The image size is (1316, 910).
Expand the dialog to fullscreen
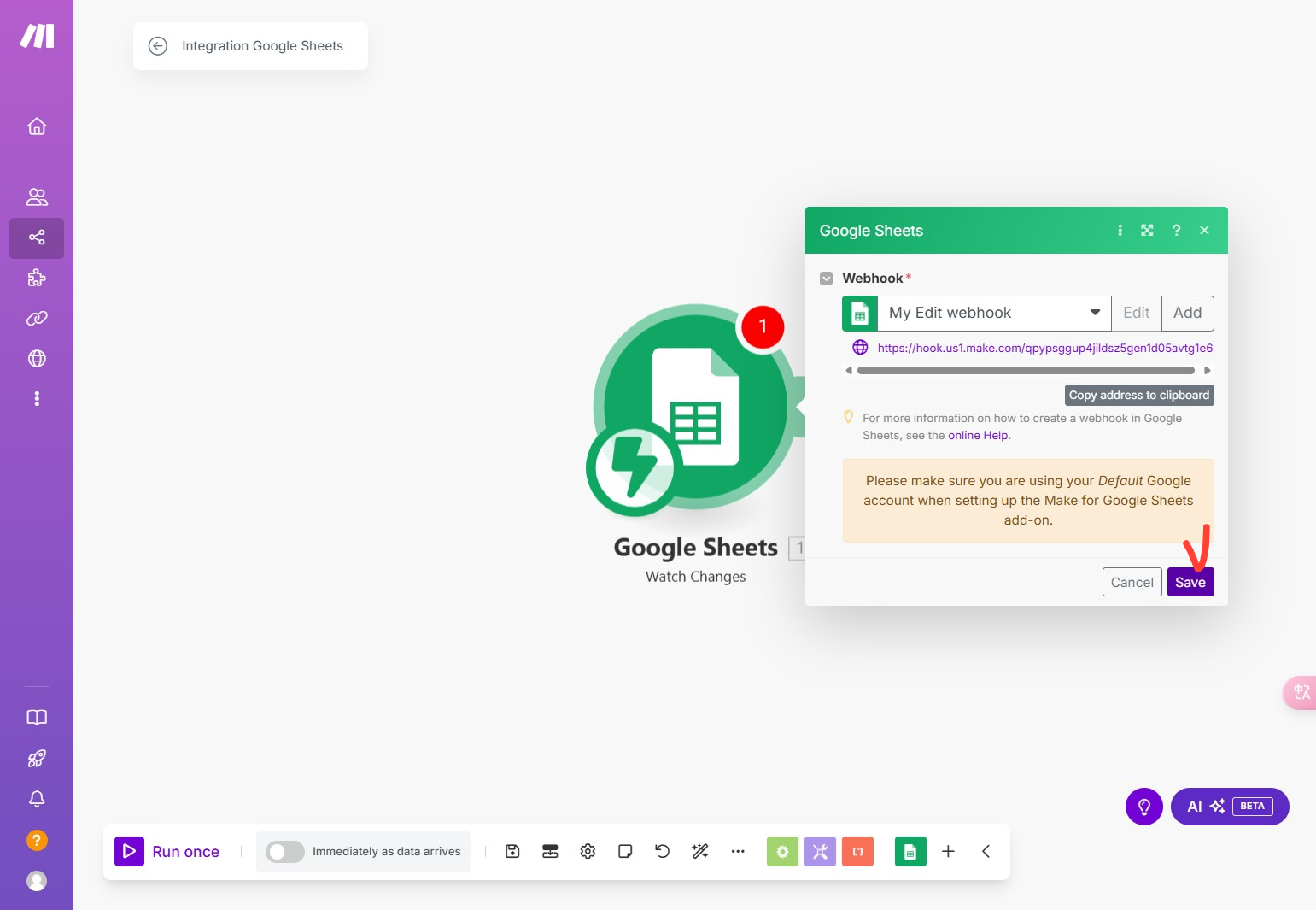tap(1147, 231)
